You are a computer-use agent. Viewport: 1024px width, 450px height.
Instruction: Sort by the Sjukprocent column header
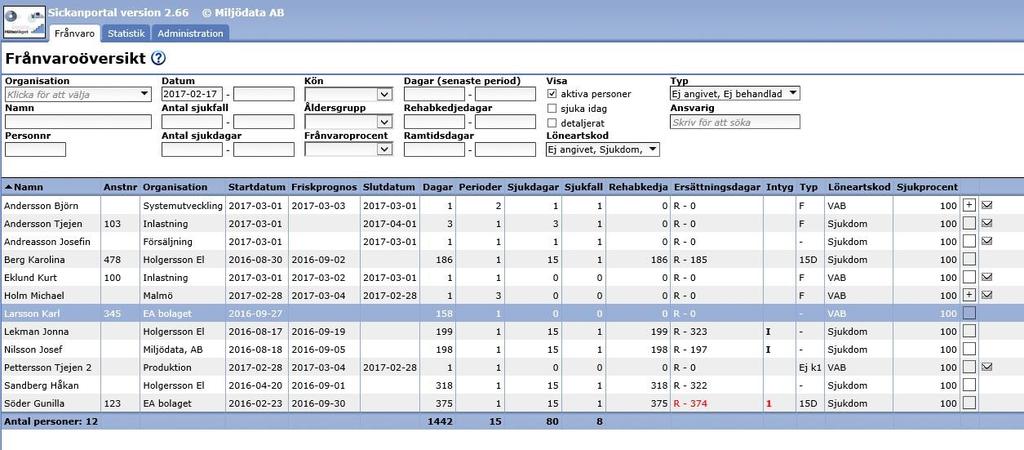(x=927, y=187)
